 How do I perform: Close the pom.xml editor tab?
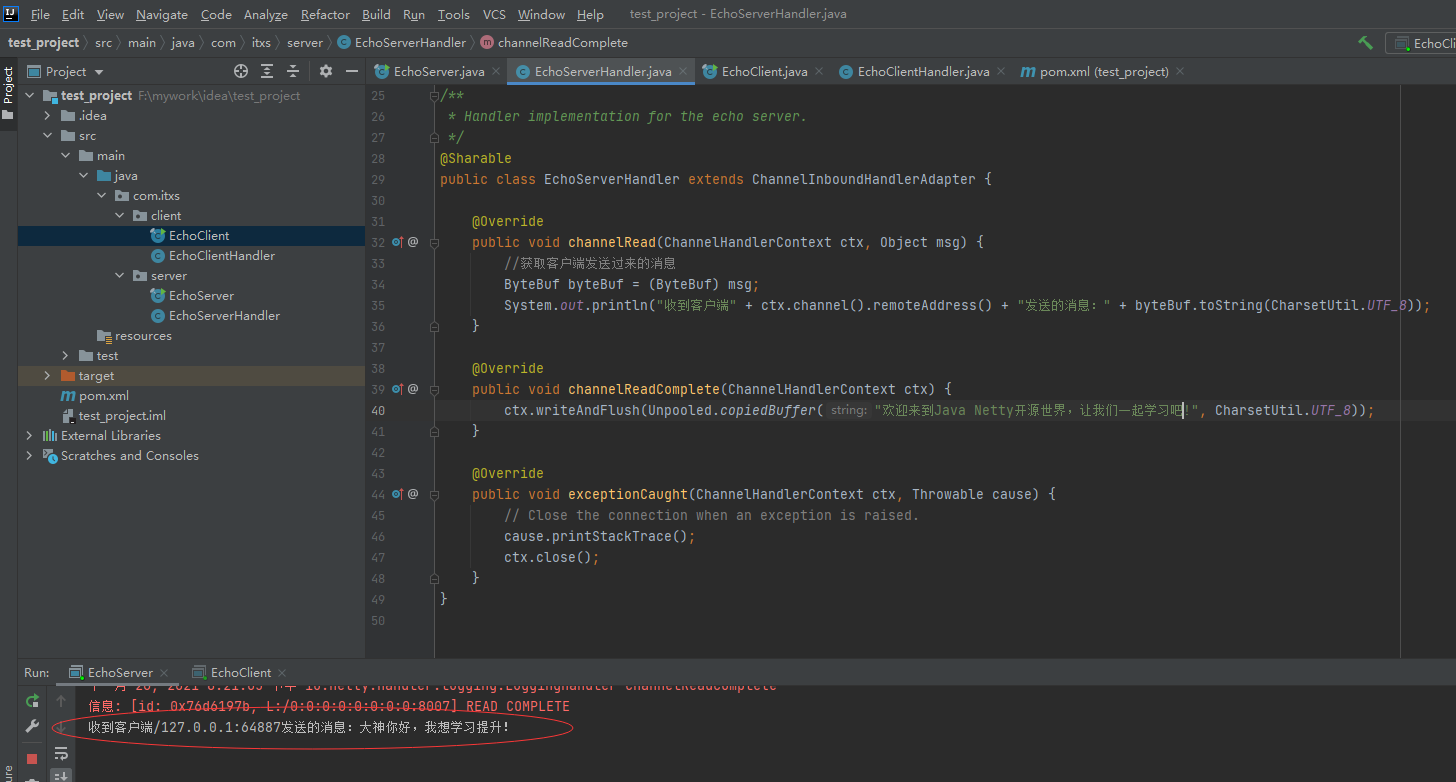point(1180,71)
